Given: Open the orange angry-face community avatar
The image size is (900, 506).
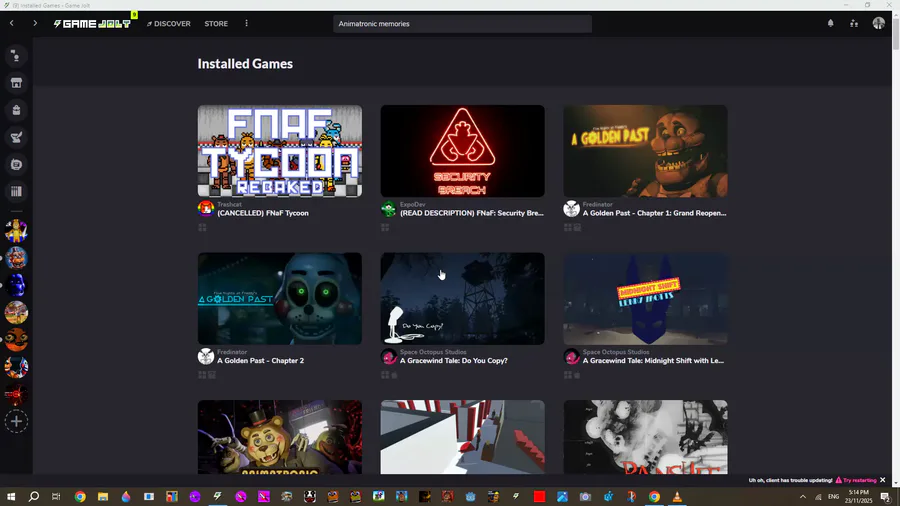Looking at the screenshot, I should tap(16, 340).
